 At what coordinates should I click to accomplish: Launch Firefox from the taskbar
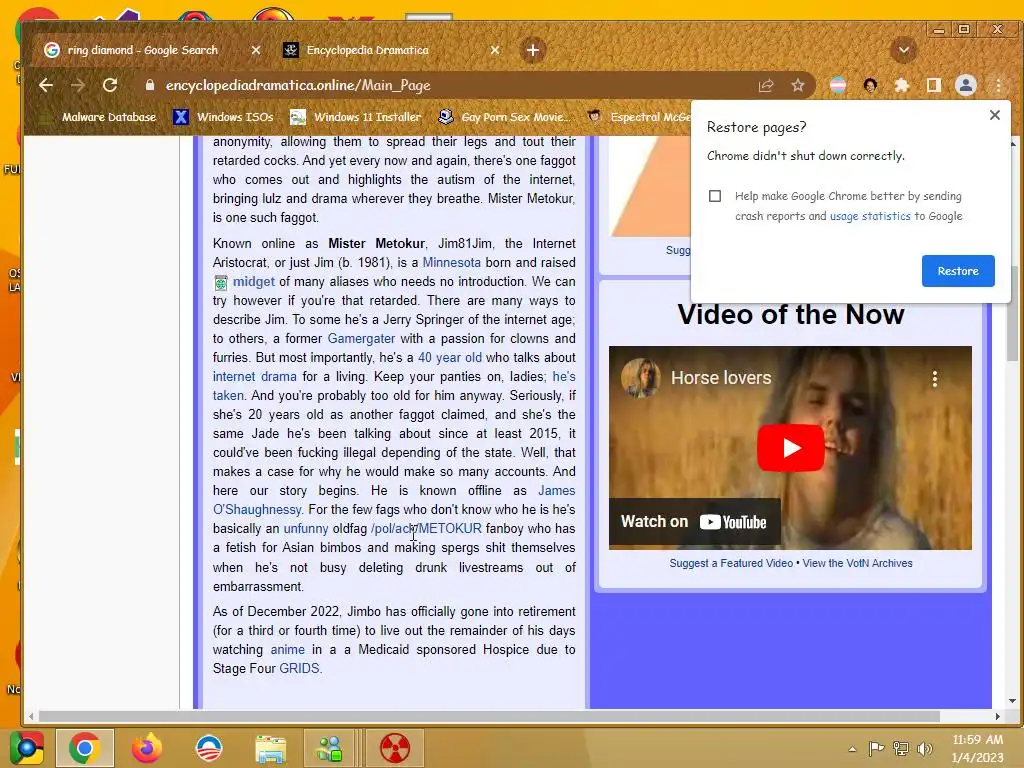(146, 748)
